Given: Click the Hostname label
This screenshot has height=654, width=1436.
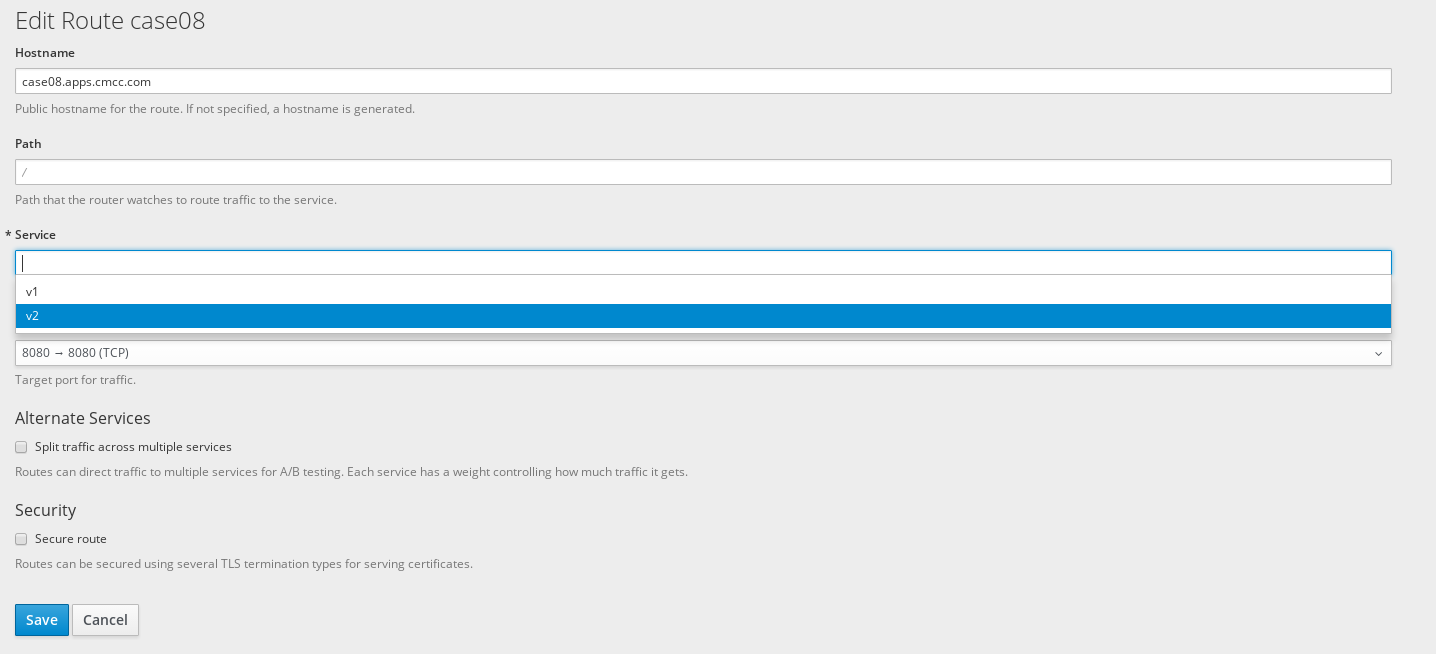Looking at the screenshot, I should [x=45, y=52].
